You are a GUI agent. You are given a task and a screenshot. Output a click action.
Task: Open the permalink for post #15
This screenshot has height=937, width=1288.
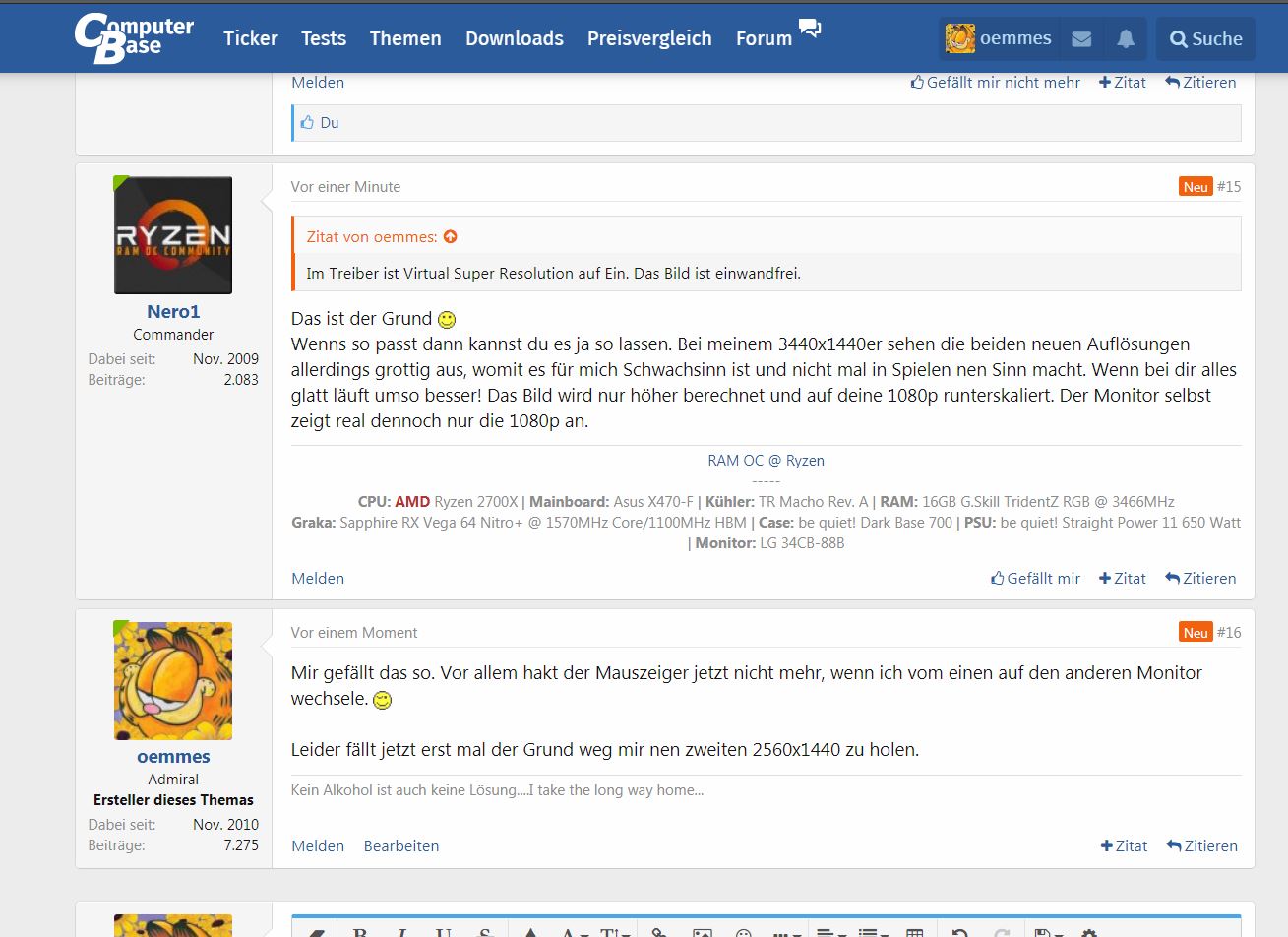[1229, 186]
